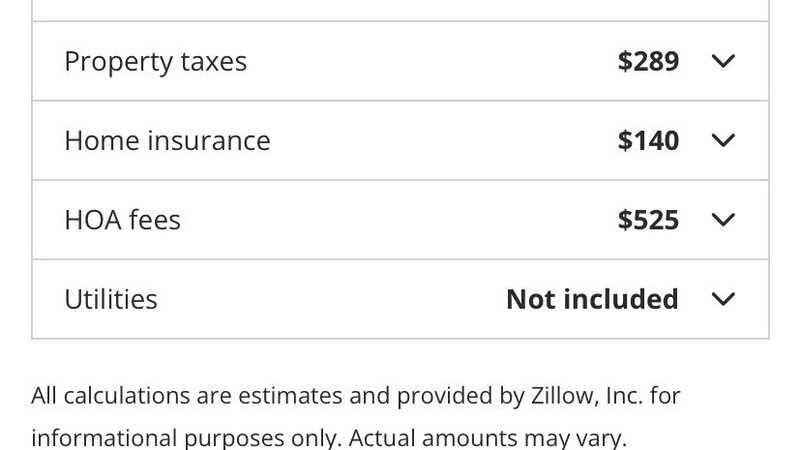Click the $289 property tax amount
The image size is (800, 450).
(x=648, y=61)
